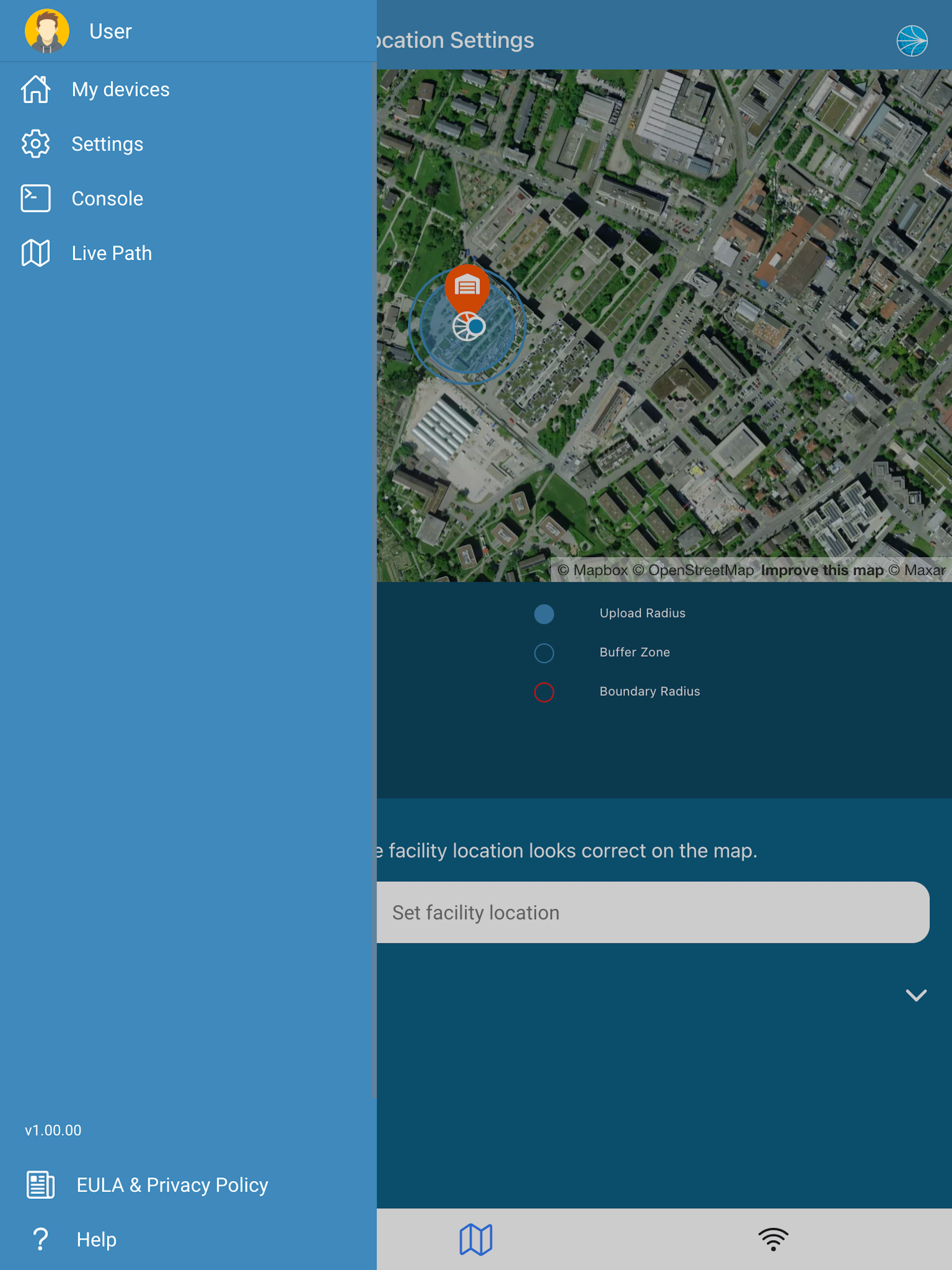Open Live Path menu item
952x1270 pixels.
coord(188,252)
